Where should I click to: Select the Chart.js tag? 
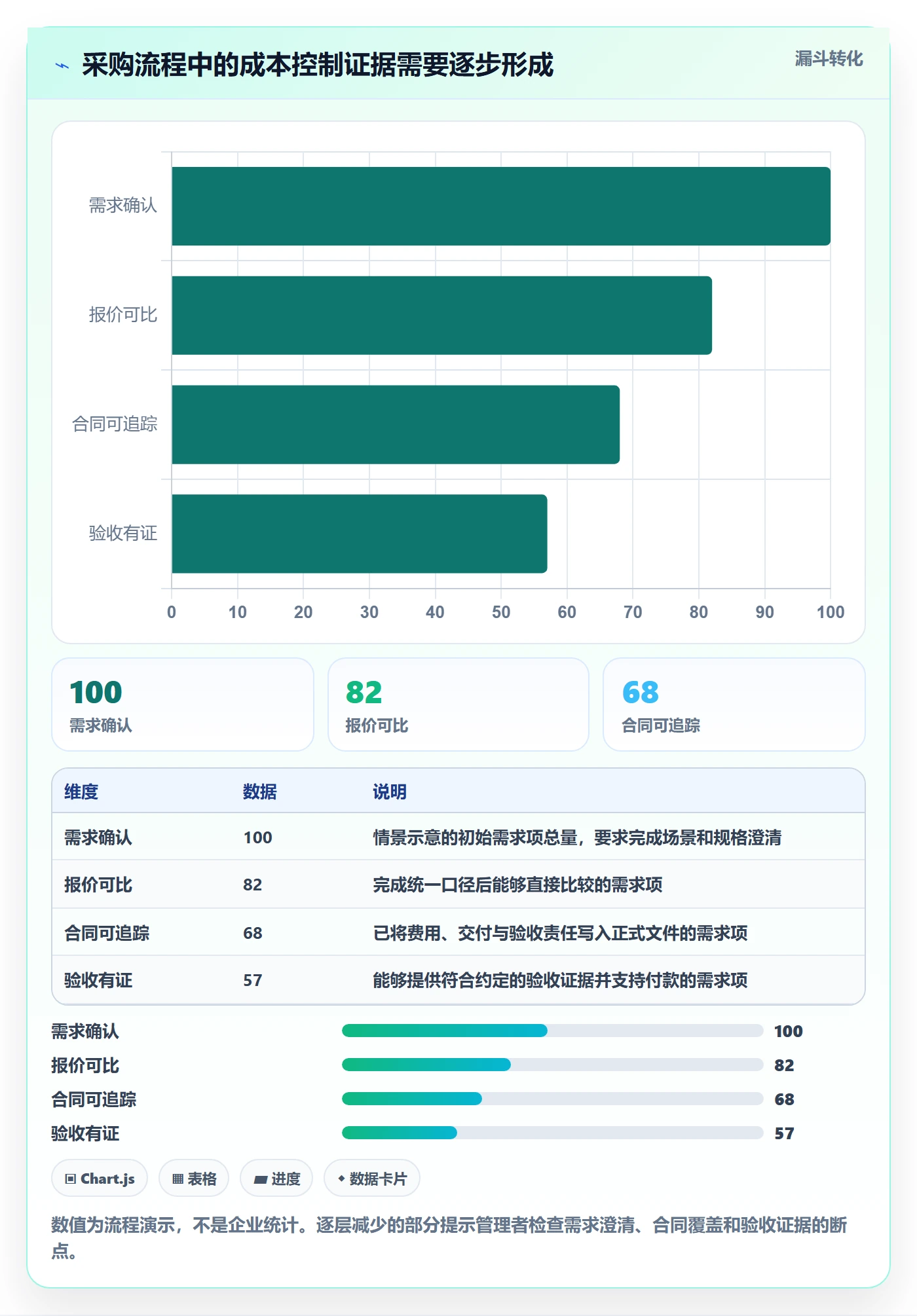click(x=100, y=1179)
